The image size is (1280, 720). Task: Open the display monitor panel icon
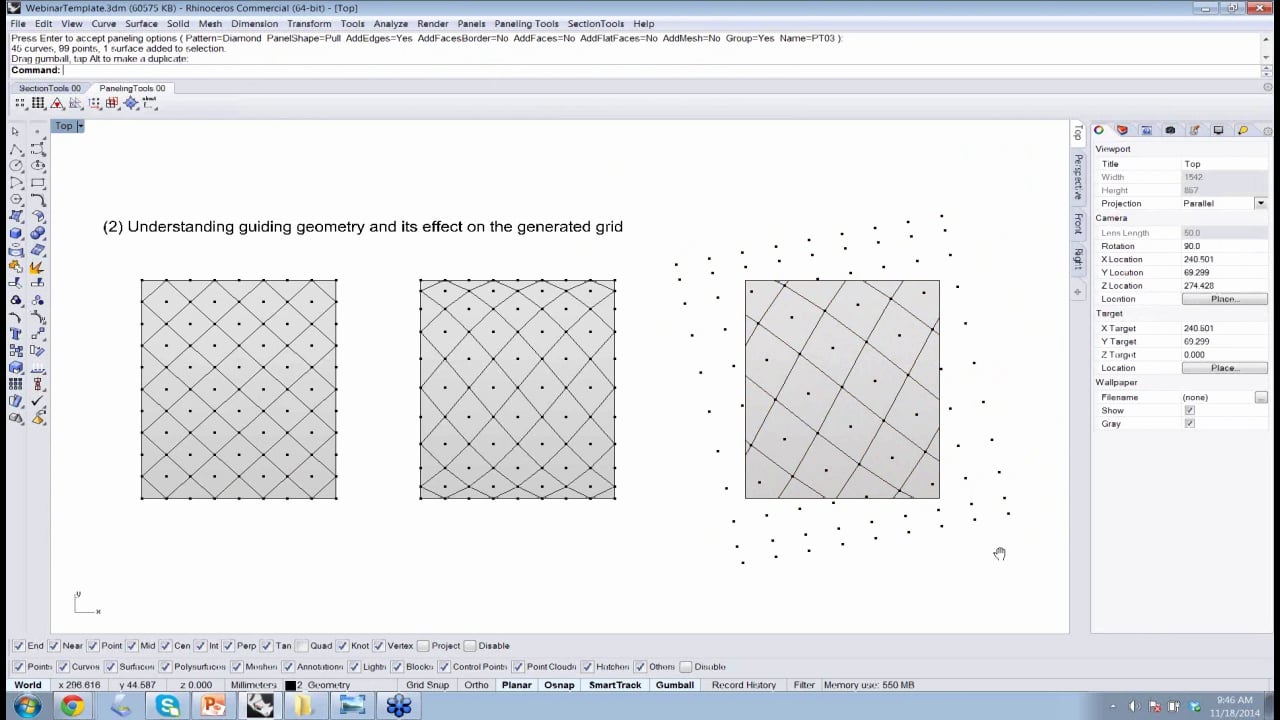(x=1218, y=130)
